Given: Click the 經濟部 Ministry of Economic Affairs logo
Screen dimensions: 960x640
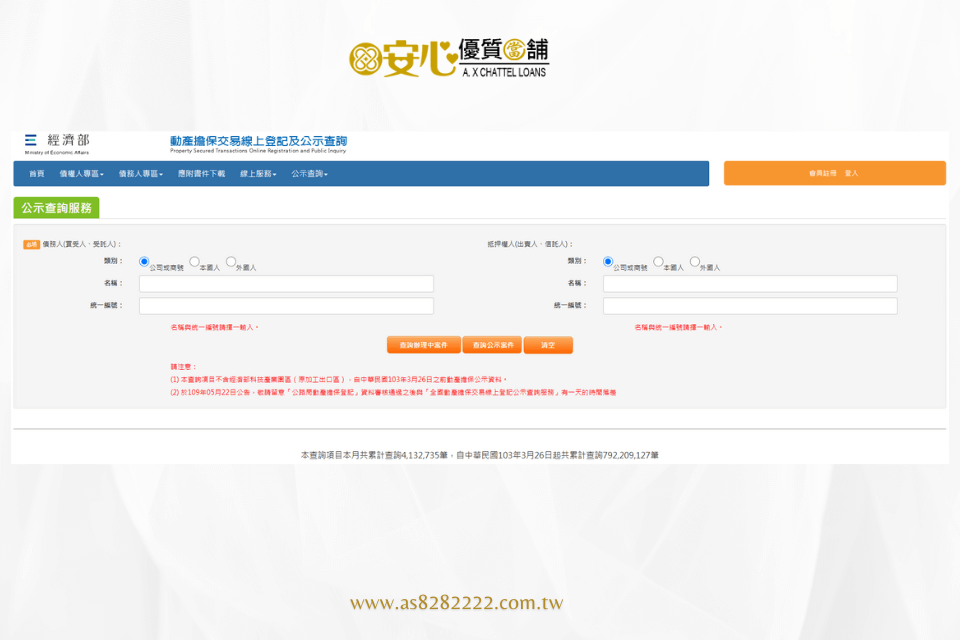Looking at the screenshot, I should [57, 144].
